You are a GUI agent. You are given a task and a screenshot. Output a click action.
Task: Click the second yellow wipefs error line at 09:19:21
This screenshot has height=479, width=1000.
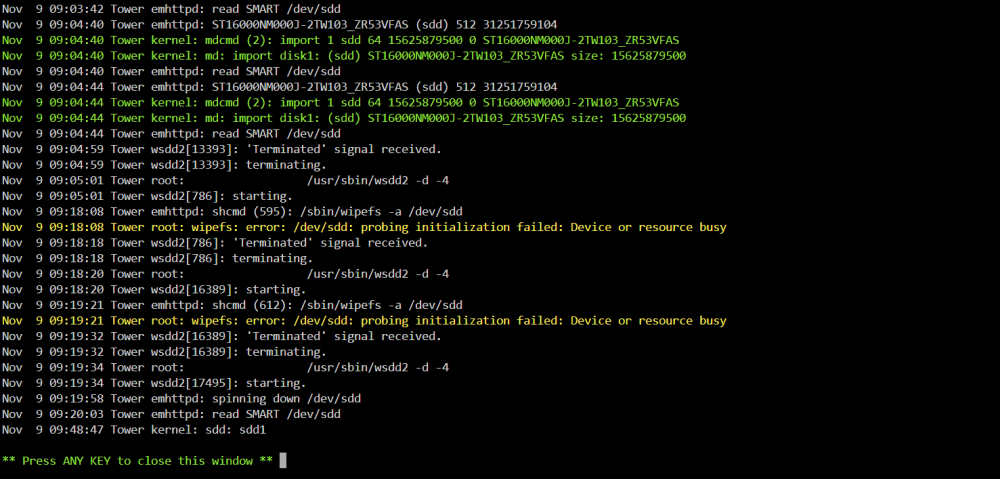(364, 320)
